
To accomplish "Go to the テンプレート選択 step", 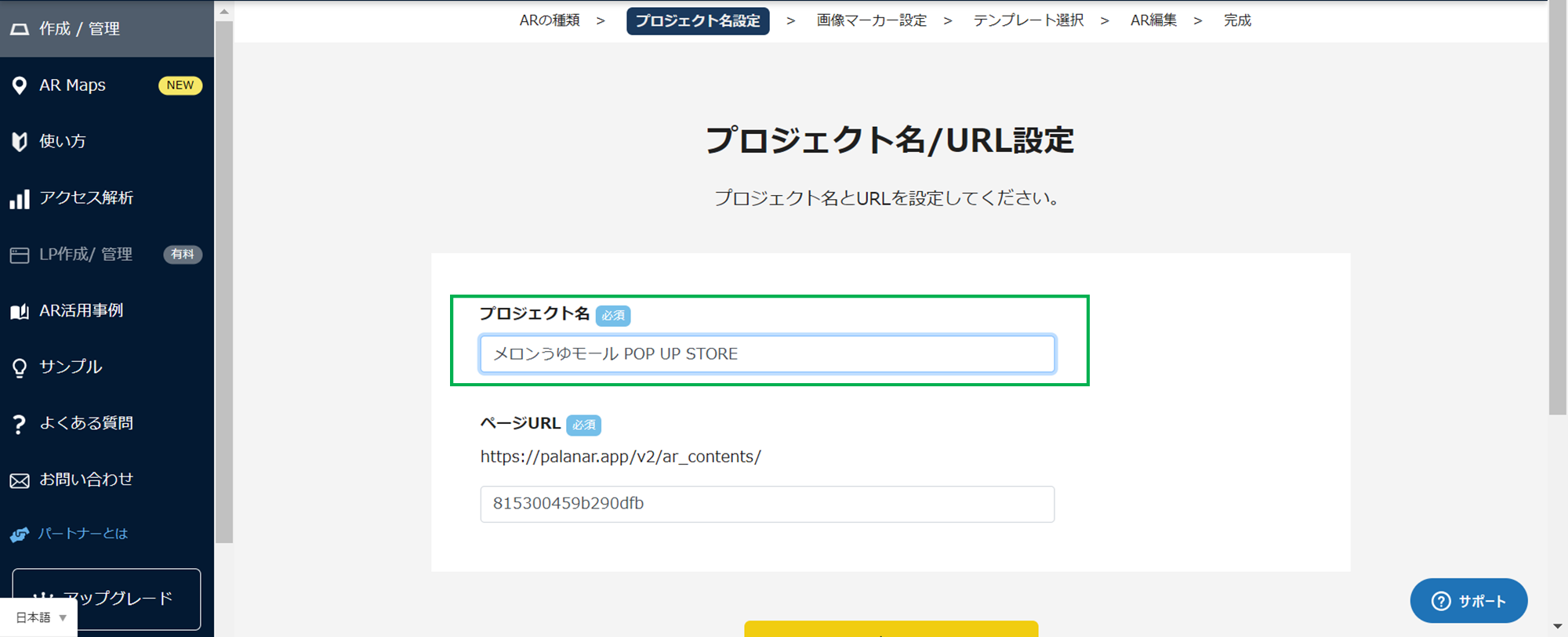I will [1029, 20].
